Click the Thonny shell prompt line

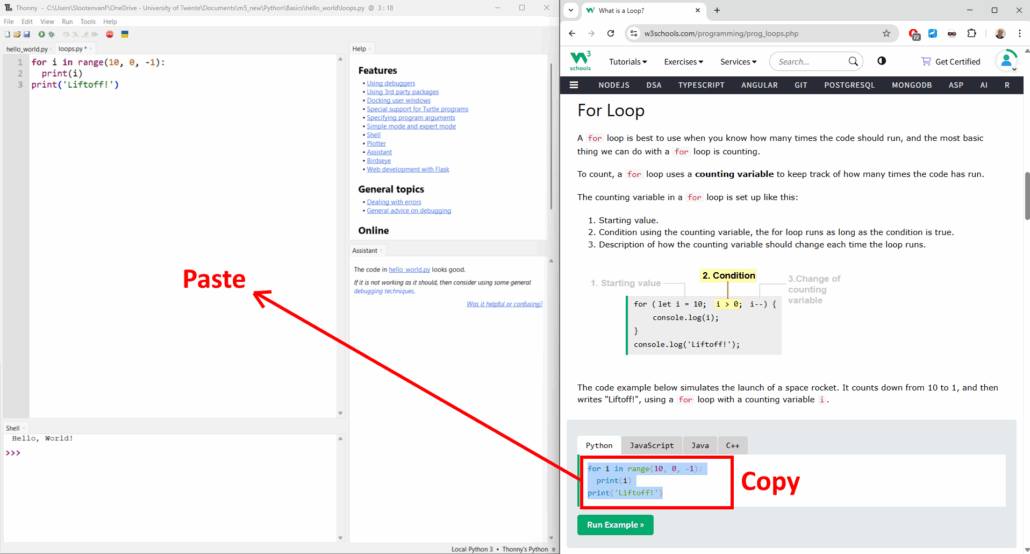pos(171,453)
